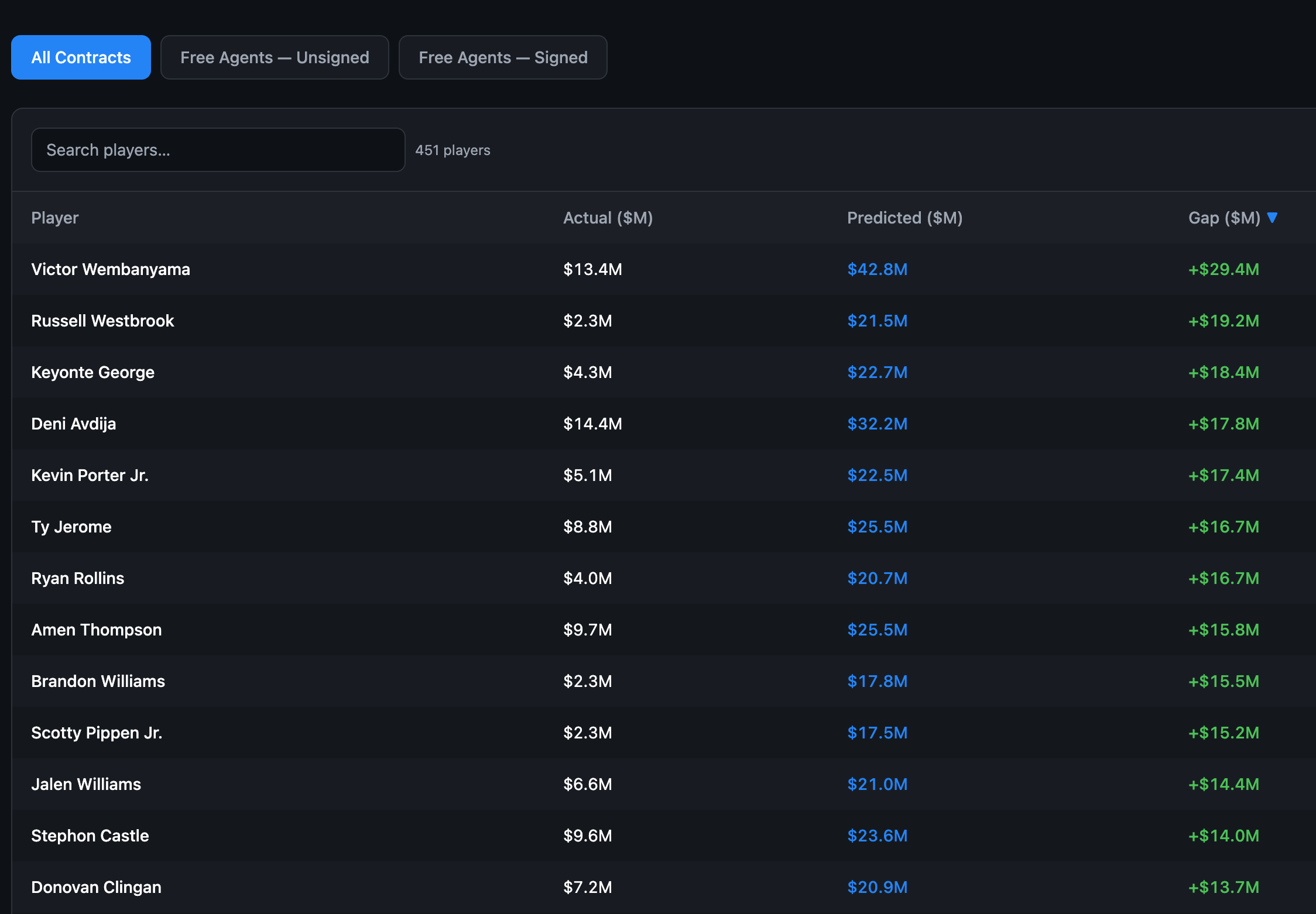Click Amen Thompson's $25.5M predicted value
This screenshot has width=1316, height=914.
877,630
